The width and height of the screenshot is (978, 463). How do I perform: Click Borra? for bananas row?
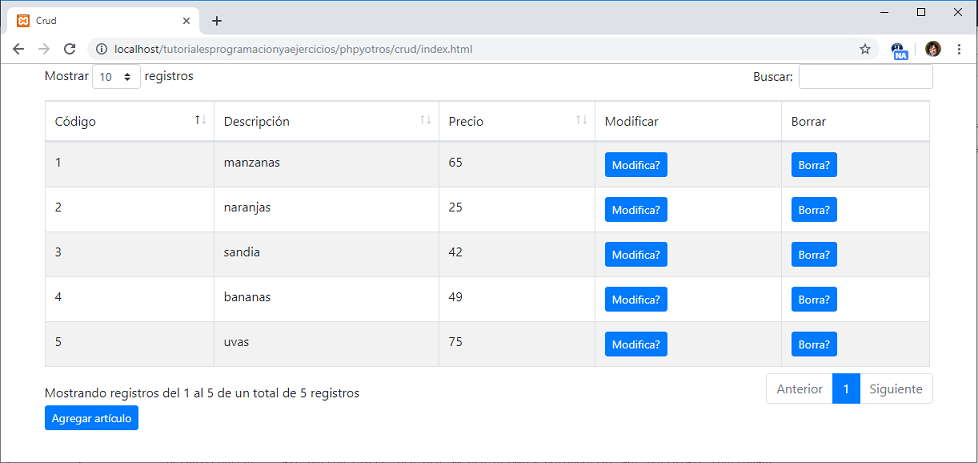click(814, 300)
